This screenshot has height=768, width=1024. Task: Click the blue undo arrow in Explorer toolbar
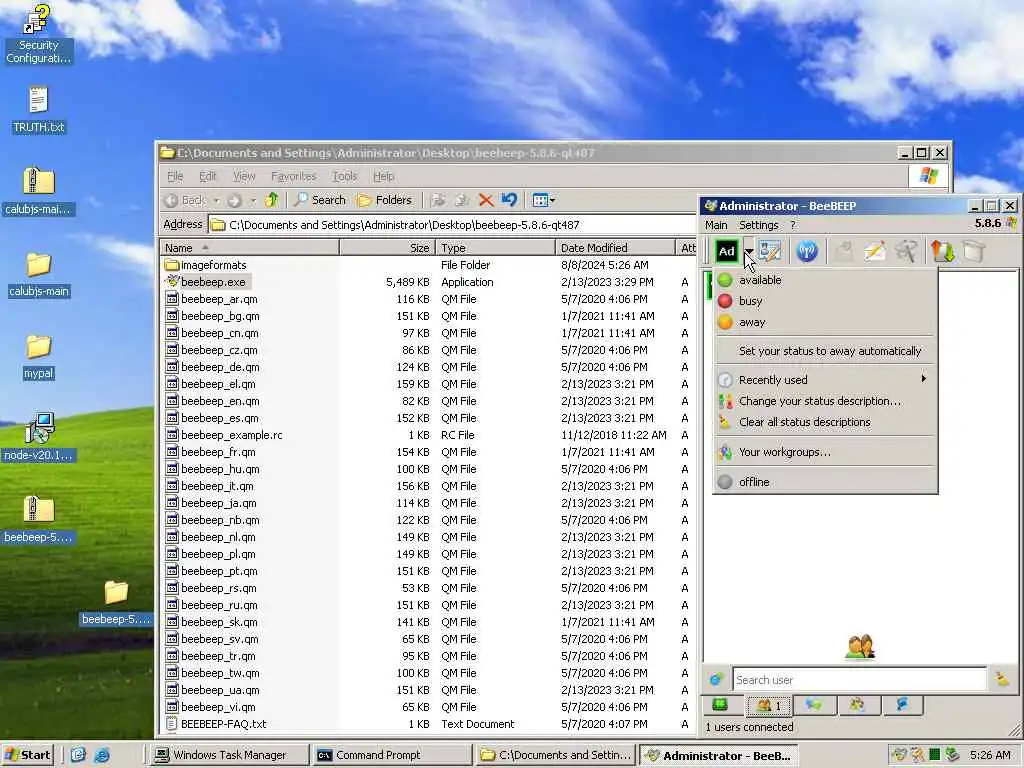pyautogui.click(x=509, y=200)
